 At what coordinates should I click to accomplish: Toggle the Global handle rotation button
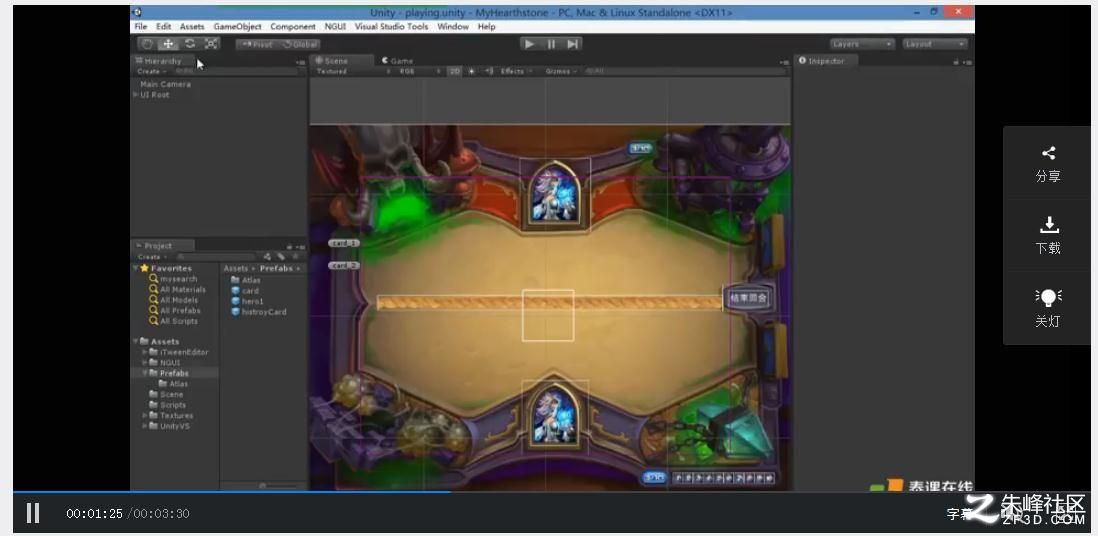coord(300,44)
